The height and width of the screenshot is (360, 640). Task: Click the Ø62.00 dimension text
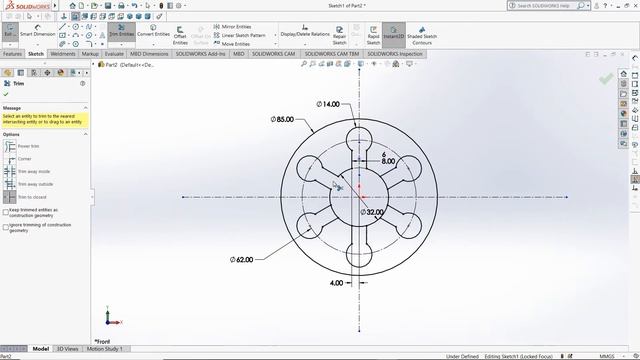(241, 260)
